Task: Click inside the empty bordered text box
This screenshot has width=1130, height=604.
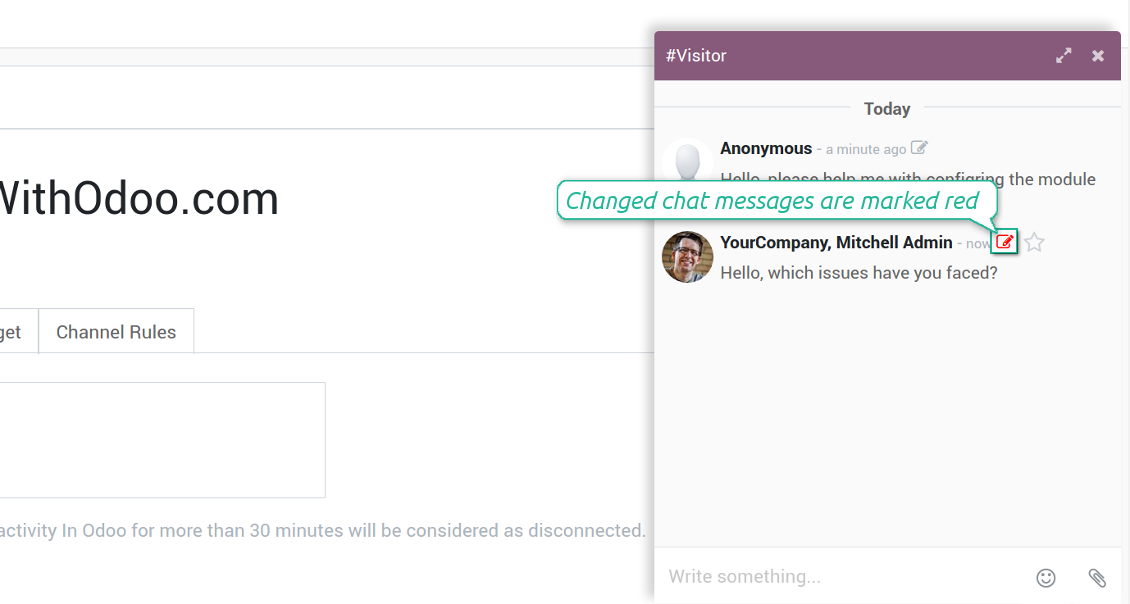Action: [x=162, y=440]
